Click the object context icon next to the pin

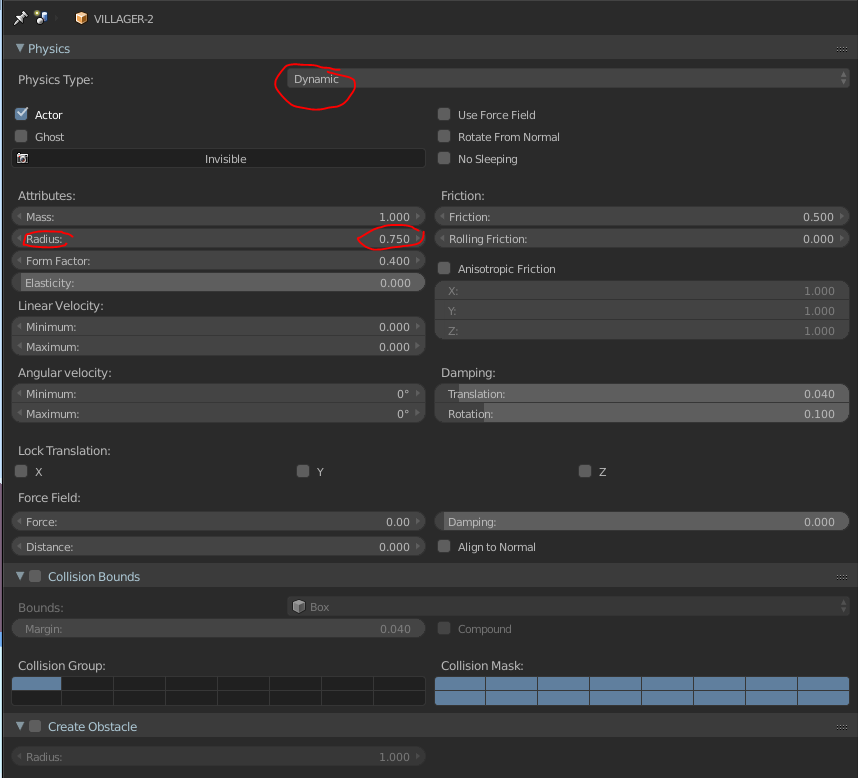(x=41, y=18)
